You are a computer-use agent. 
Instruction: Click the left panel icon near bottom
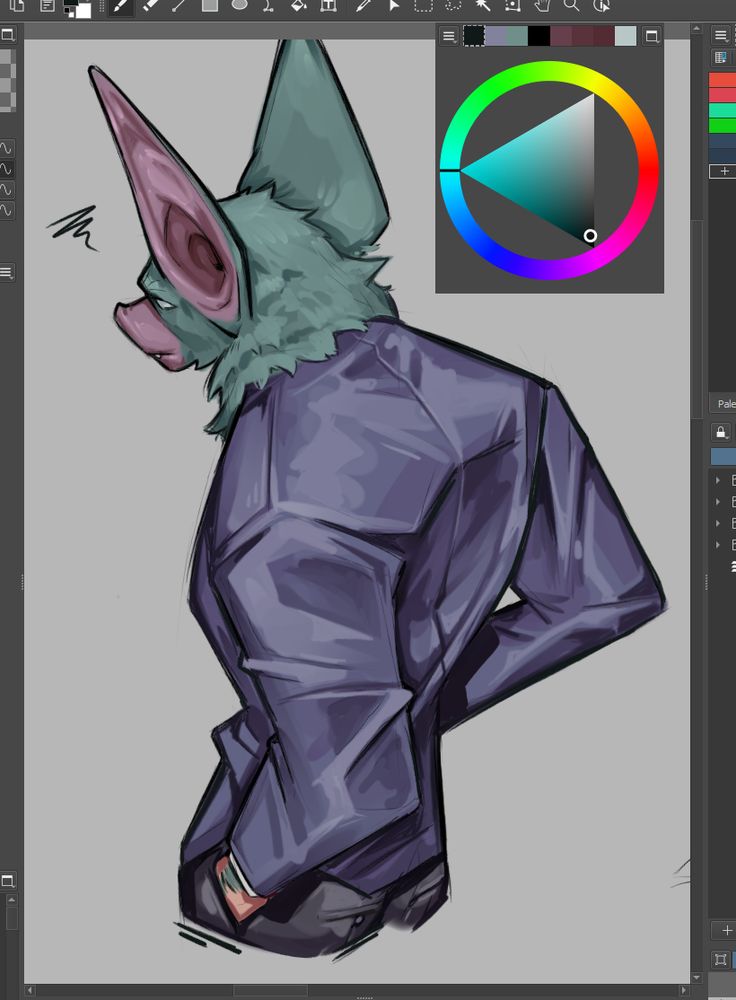[8, 881]
